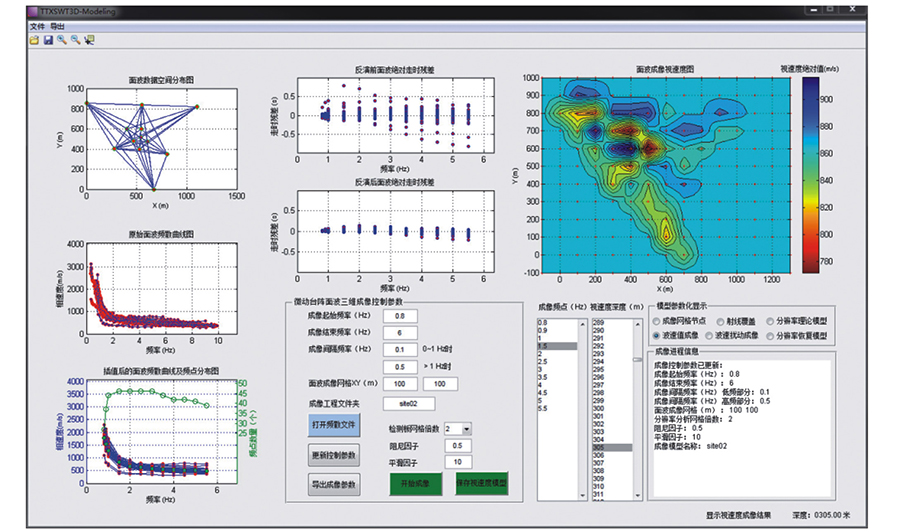Image resolution: width=900 pixels, height=532 pixels.
Task: Activate the data cursor tool icon
Action: click(90, 40)
